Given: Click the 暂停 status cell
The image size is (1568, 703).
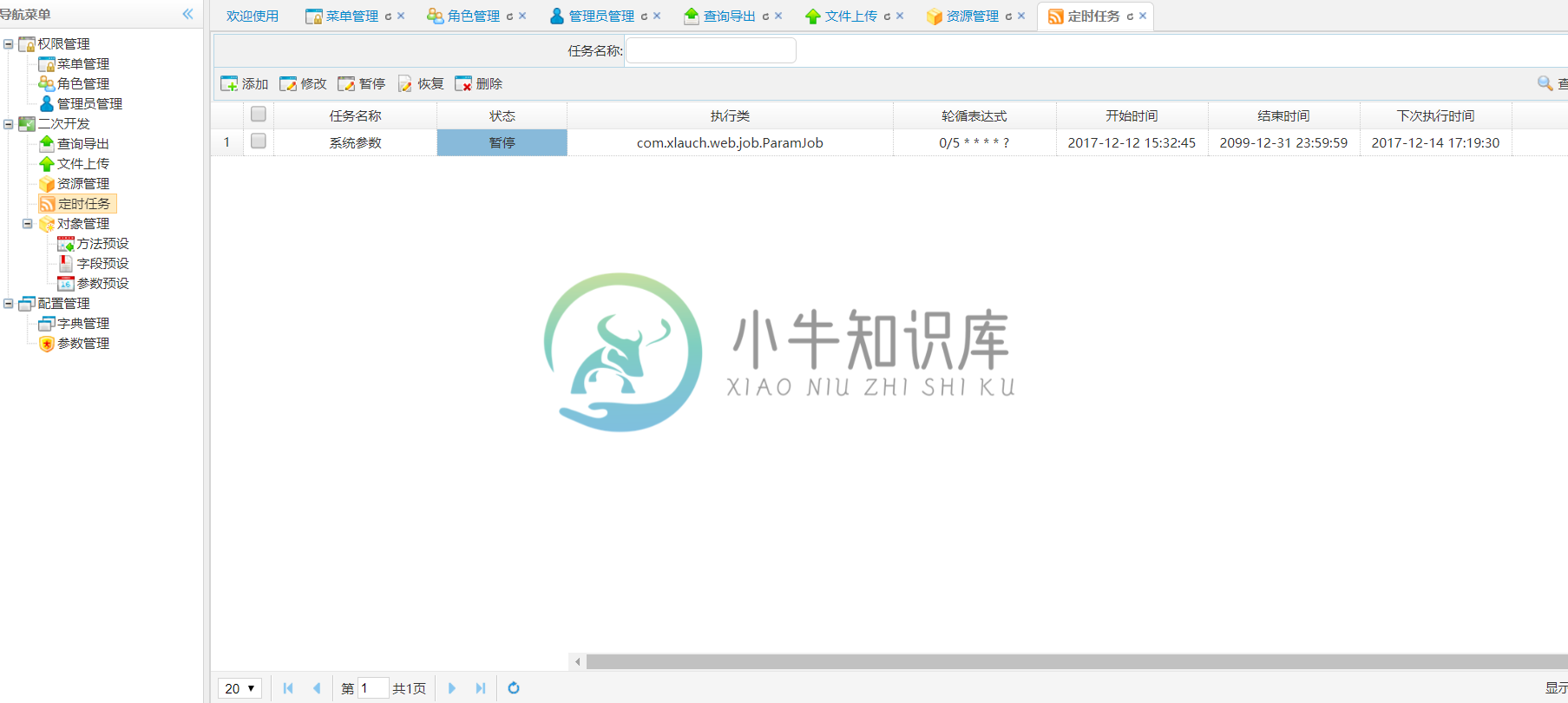Looking at the screenshot, I should click(502, 143).
